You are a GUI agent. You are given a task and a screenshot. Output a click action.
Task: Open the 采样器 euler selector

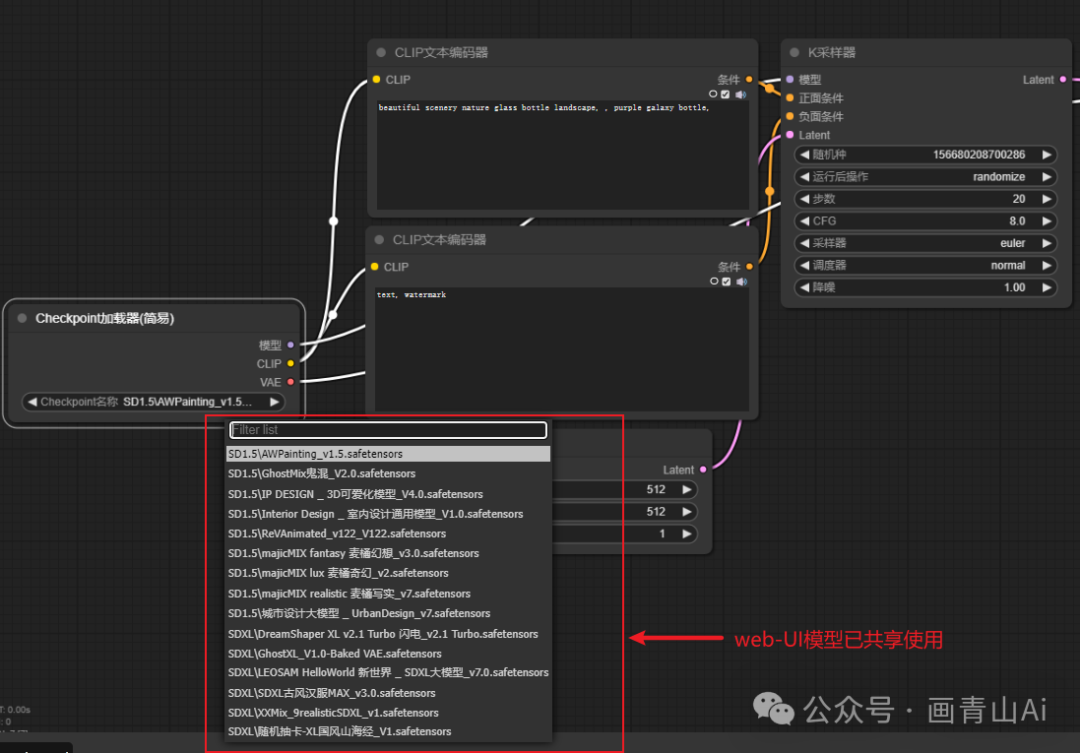926,243
